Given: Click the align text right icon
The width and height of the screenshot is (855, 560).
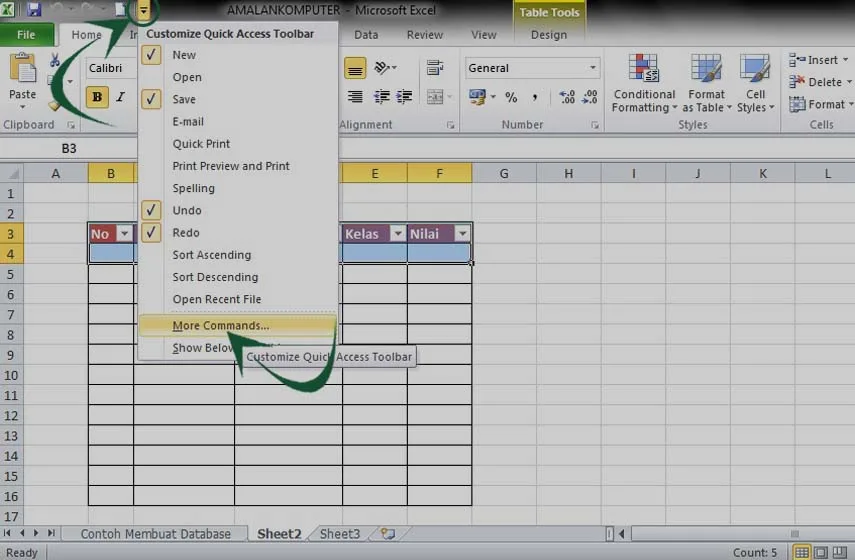Looking at the screenshot, I should 355,97.
